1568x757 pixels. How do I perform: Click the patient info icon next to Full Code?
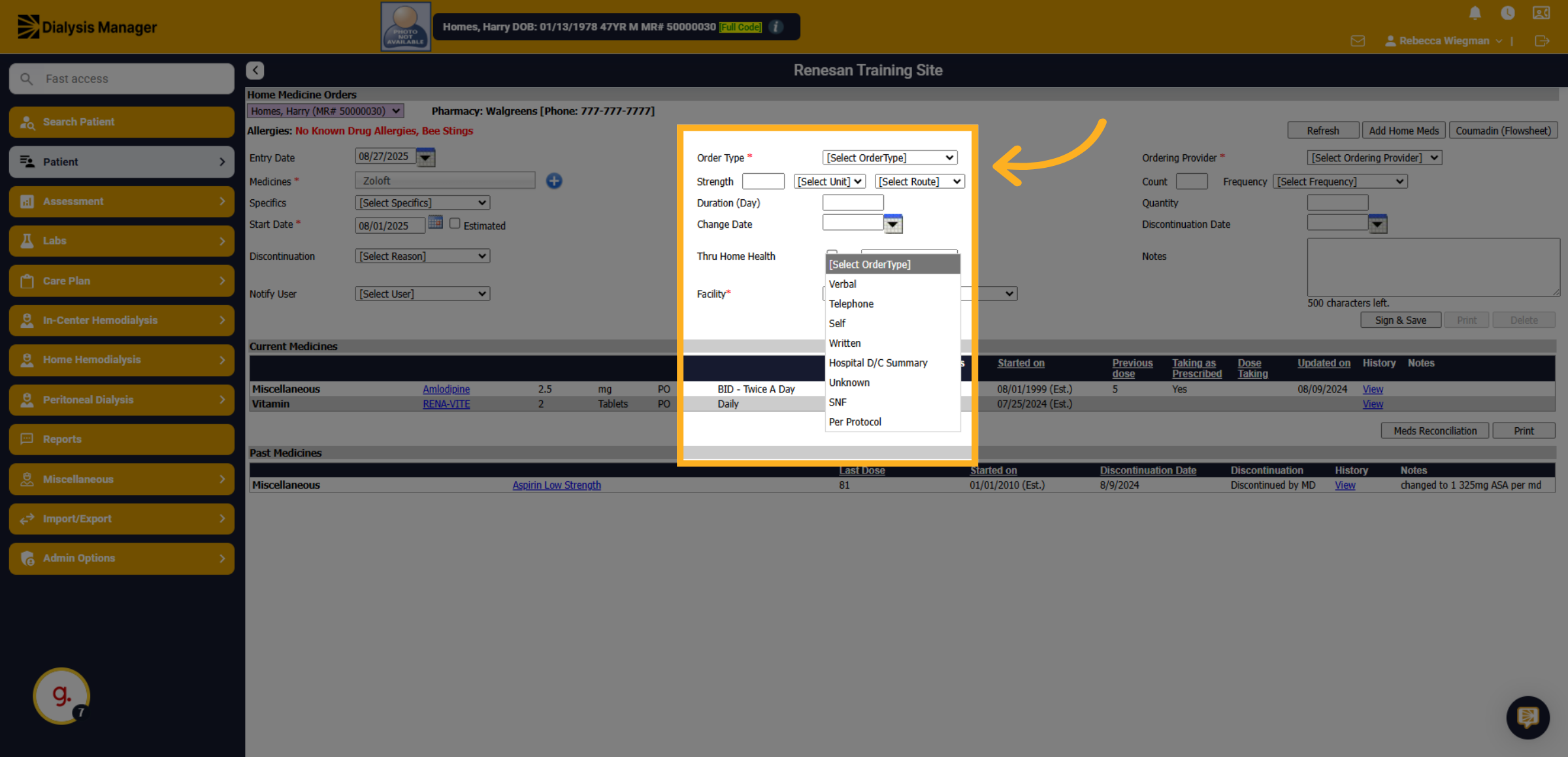776,27
